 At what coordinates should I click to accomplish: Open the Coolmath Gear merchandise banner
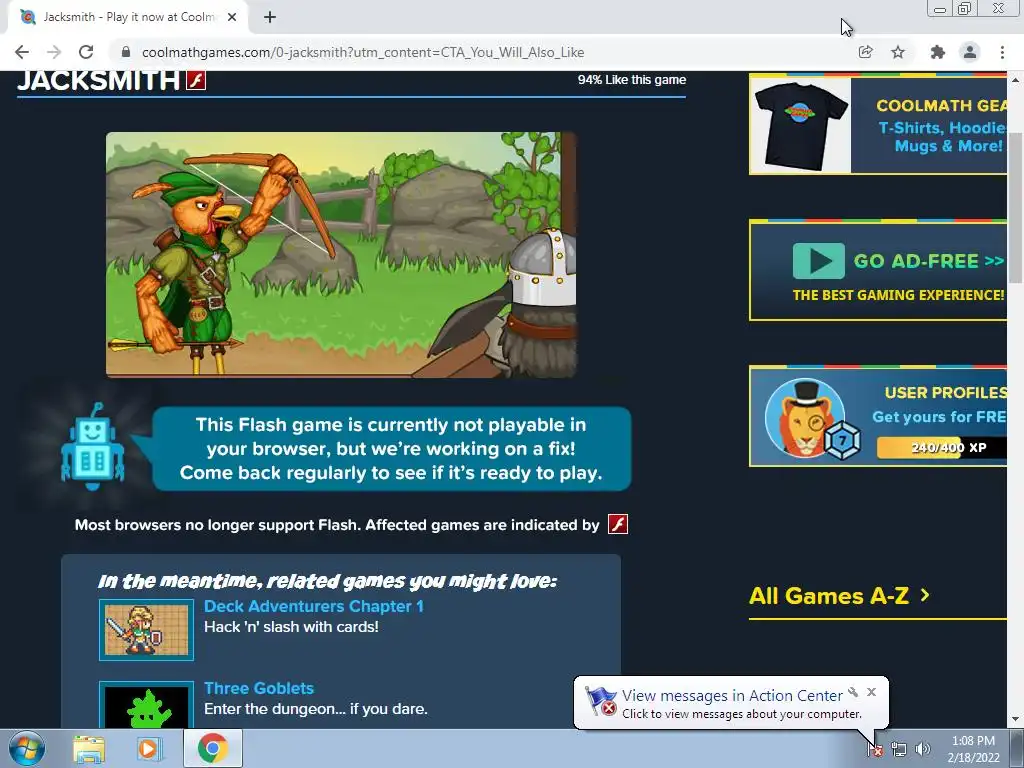click(878, 124)
